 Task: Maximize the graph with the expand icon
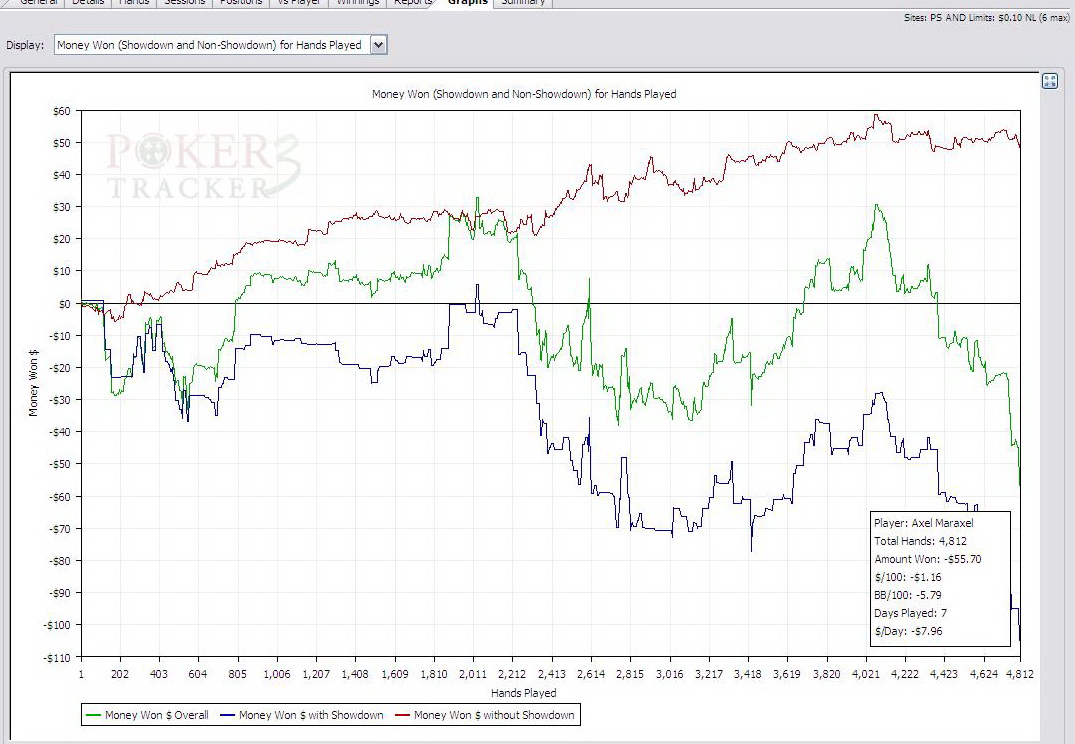pyautogui.click(x=1050, y=82)
